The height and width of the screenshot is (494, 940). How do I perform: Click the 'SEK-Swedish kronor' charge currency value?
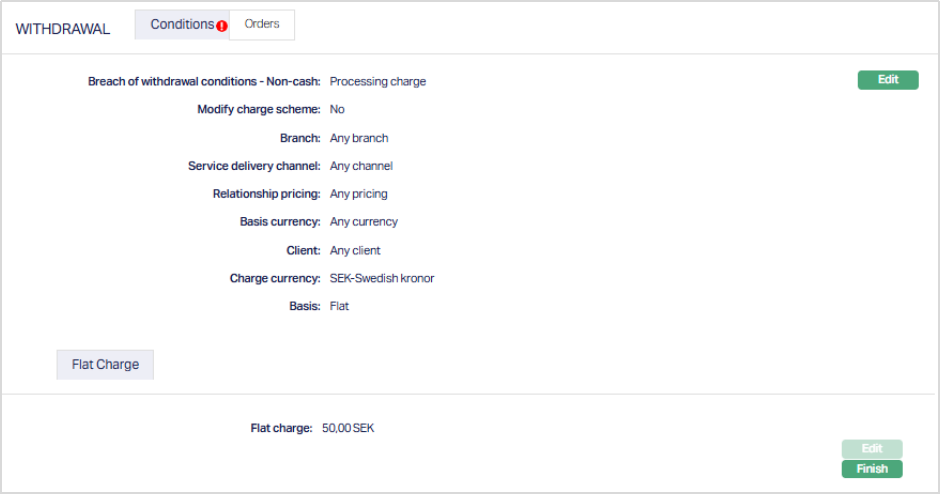[382, 278]
